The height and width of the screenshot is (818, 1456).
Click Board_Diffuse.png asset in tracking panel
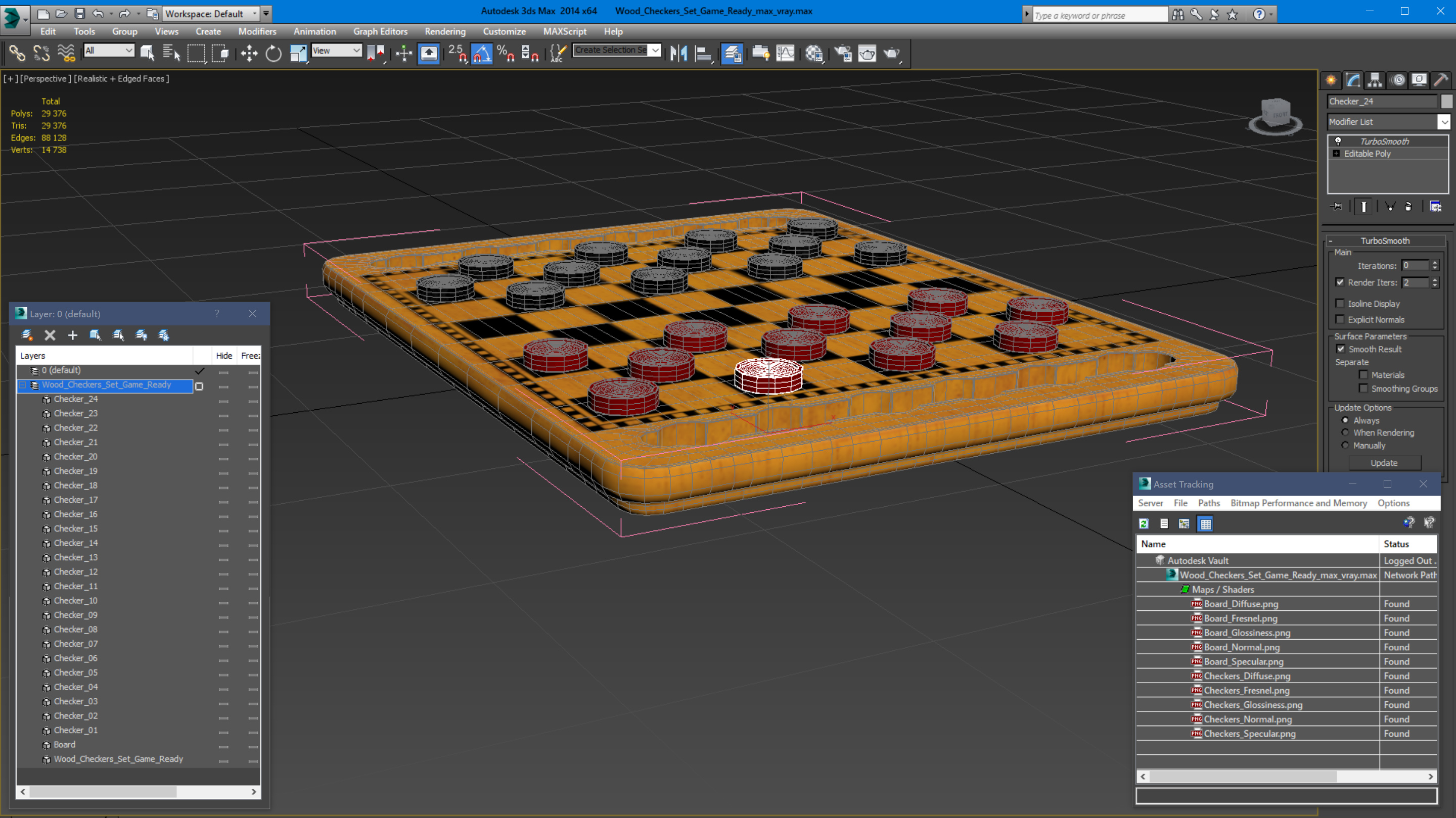(1239, 603)
